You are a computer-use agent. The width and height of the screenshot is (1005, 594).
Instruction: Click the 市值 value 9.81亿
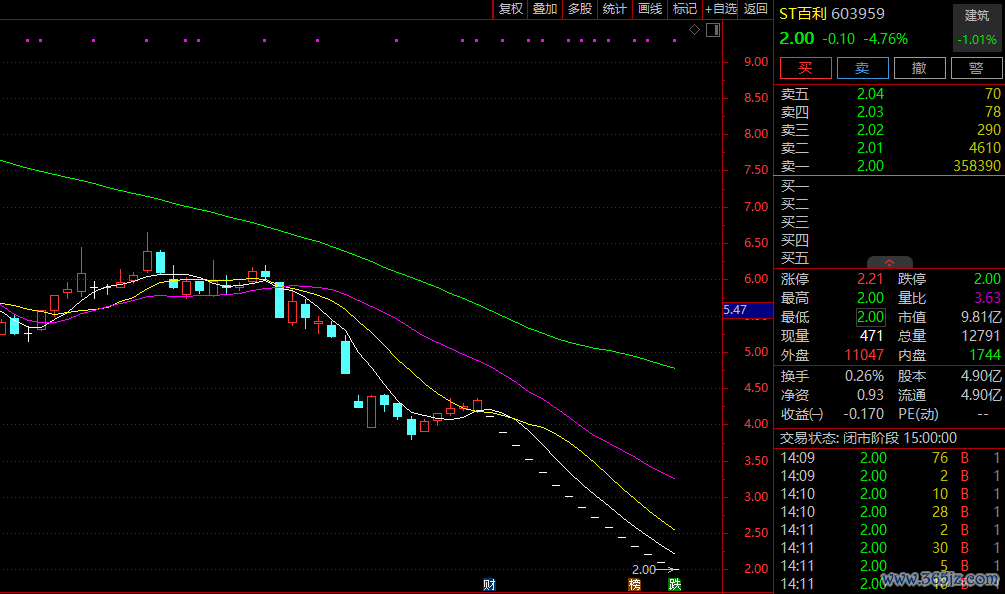point(981,317)
